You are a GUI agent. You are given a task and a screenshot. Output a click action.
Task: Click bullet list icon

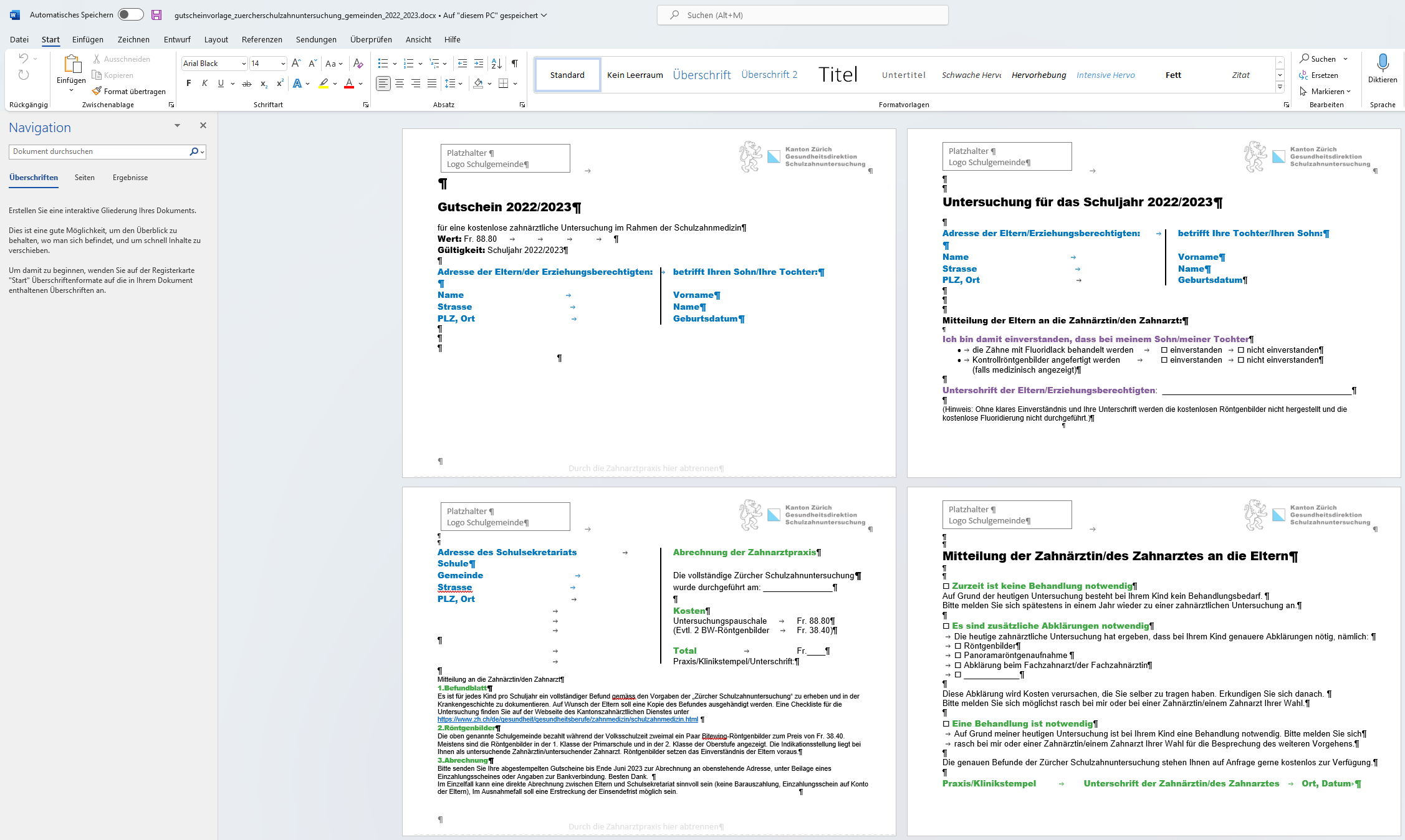tap(383, 63)
